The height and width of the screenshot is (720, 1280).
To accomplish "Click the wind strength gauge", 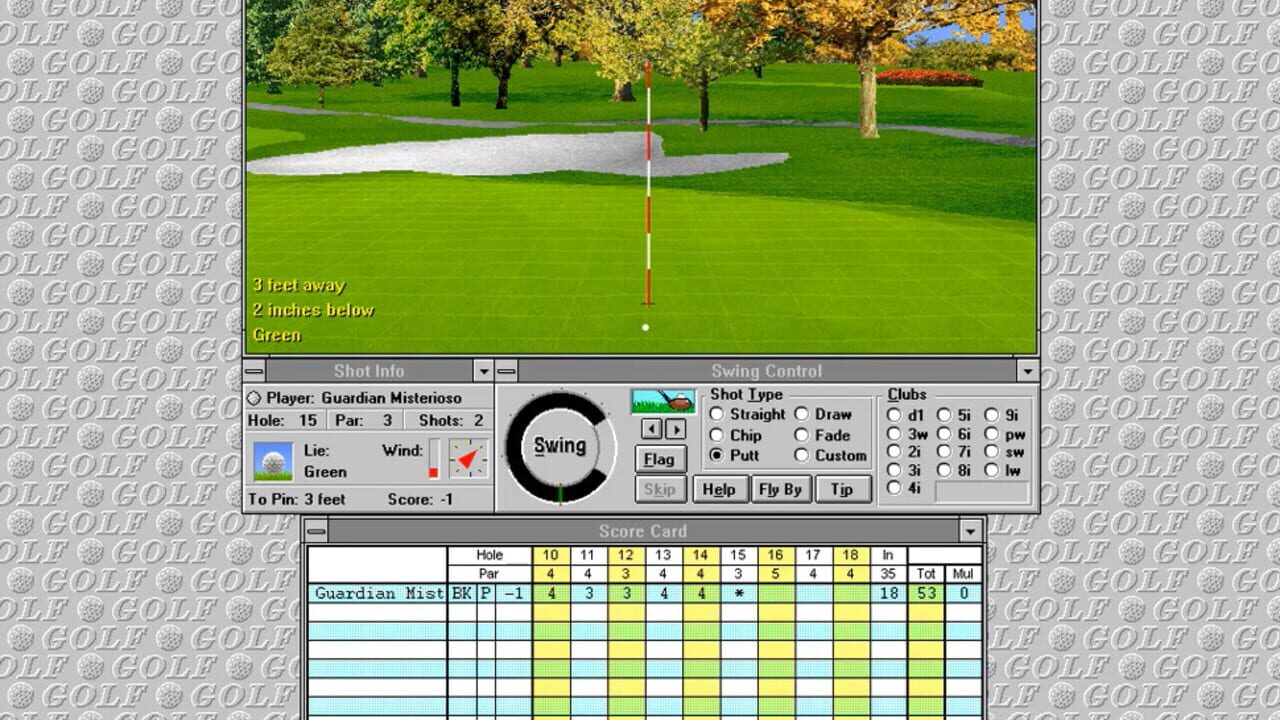I will tap(434, 459).
